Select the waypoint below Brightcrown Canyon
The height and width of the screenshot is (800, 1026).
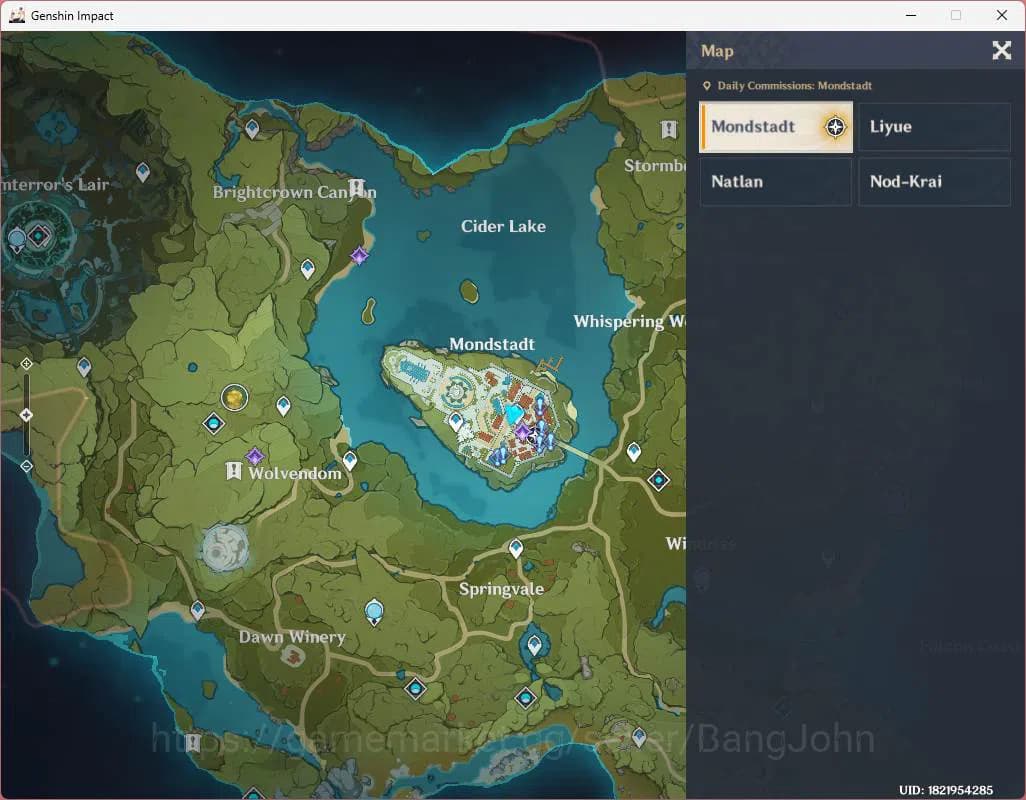(307, 268)
